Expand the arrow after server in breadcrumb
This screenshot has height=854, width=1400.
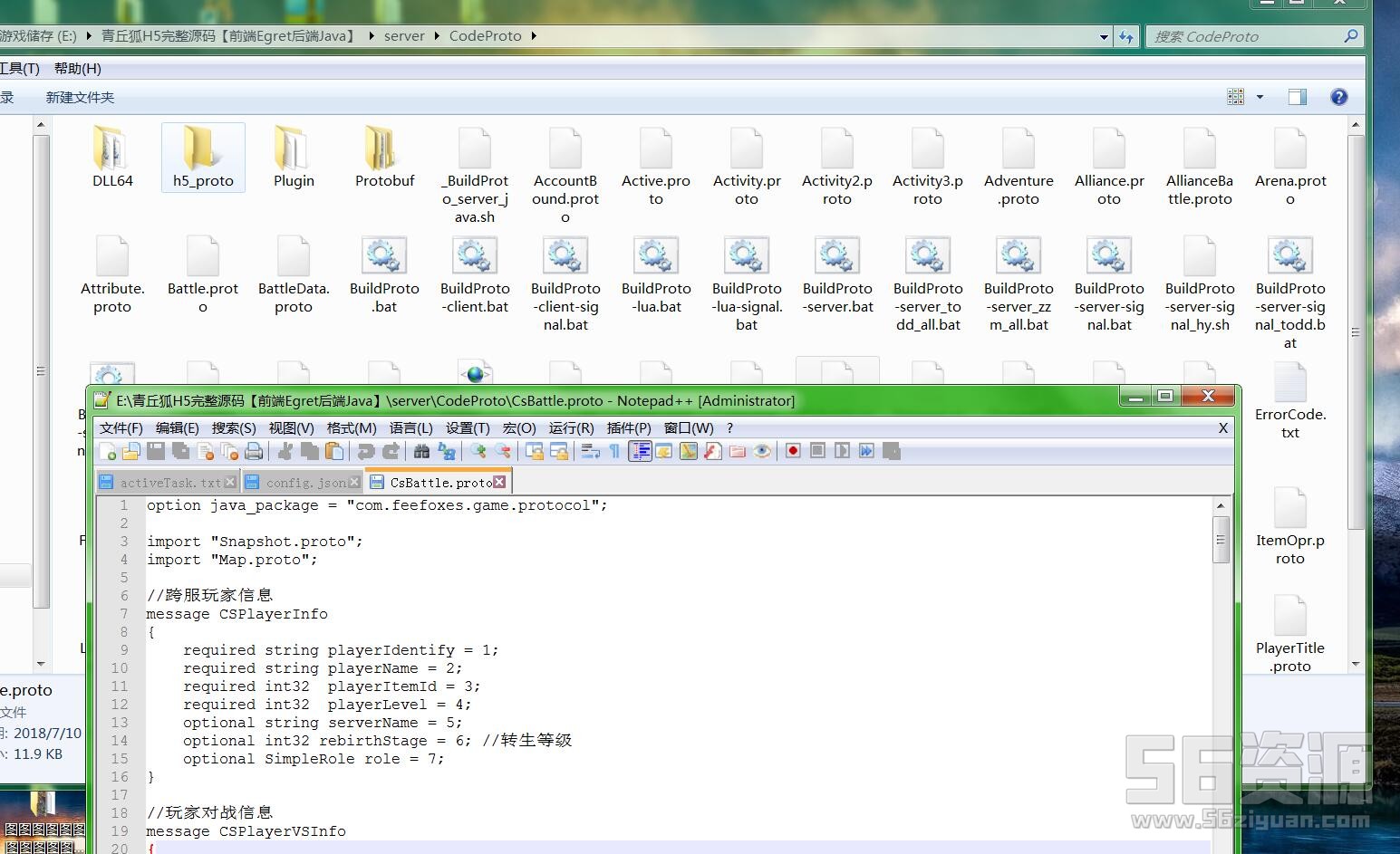click(x=437, y=36)
